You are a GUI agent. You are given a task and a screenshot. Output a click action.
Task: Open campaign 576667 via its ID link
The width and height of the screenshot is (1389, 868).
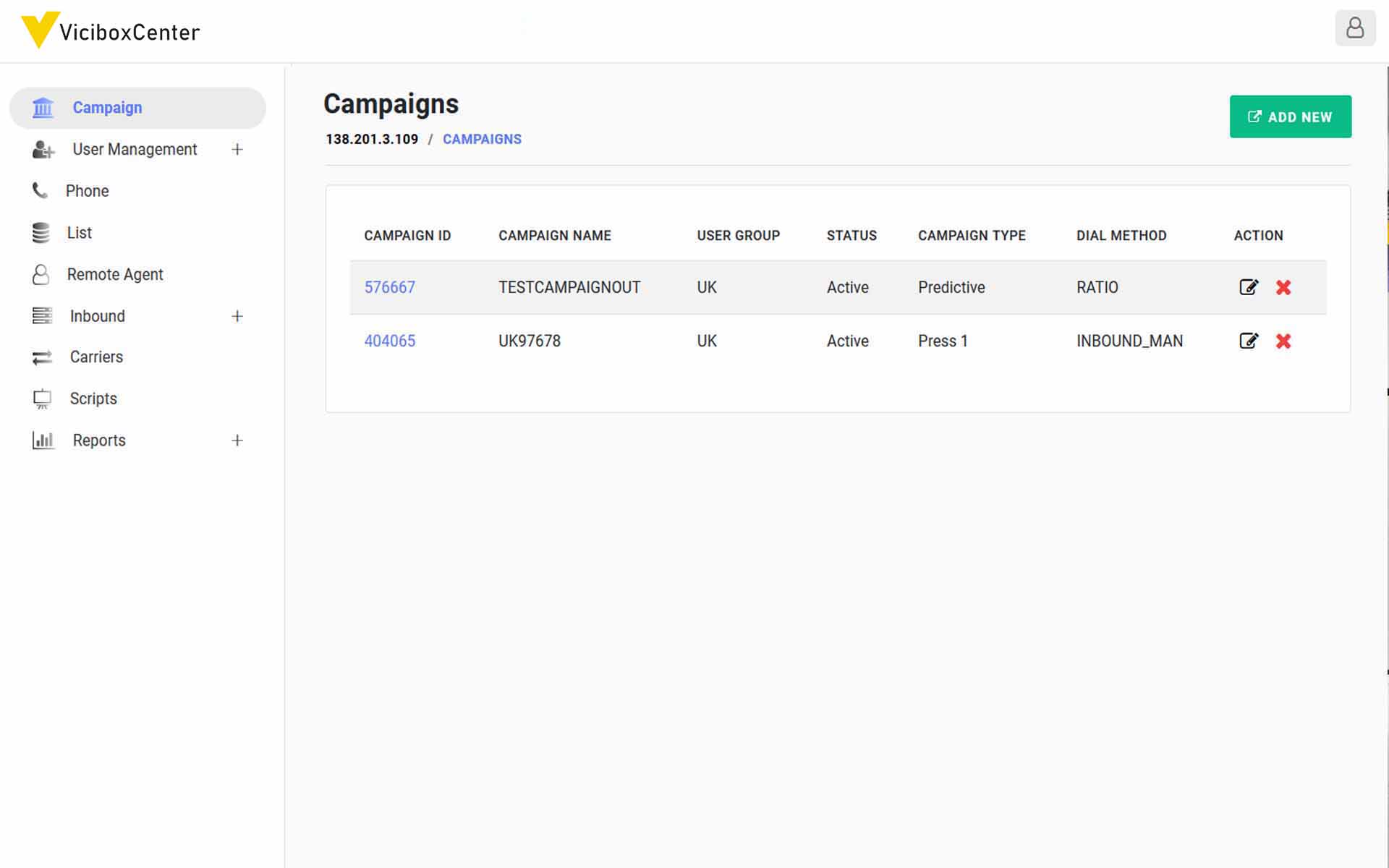[x=390, y=287]
